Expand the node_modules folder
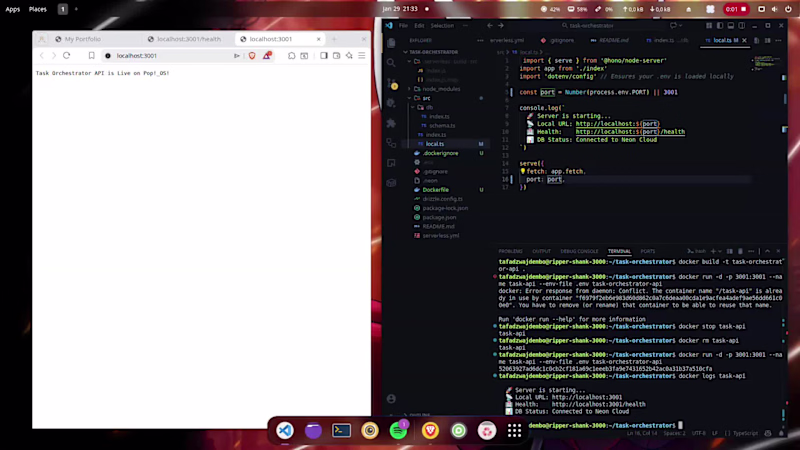 click(410, 89)
